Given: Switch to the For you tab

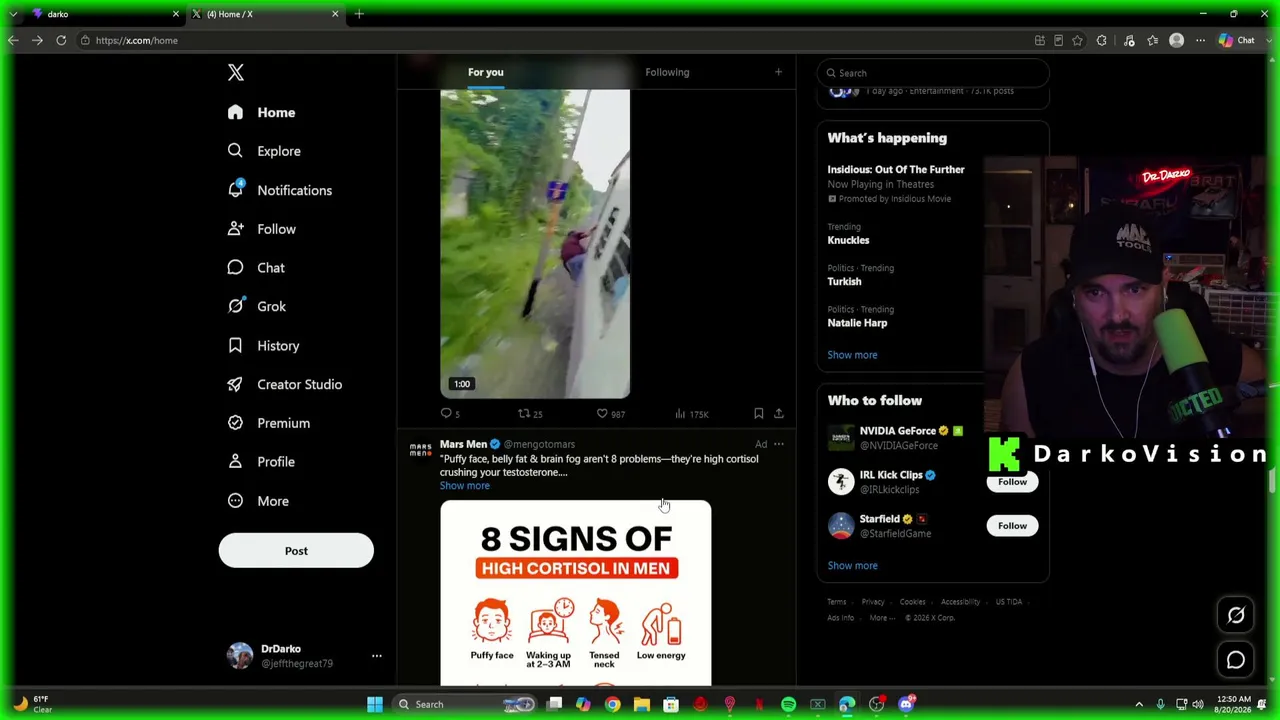Looking at the screenshot, I should pos(486,72).
